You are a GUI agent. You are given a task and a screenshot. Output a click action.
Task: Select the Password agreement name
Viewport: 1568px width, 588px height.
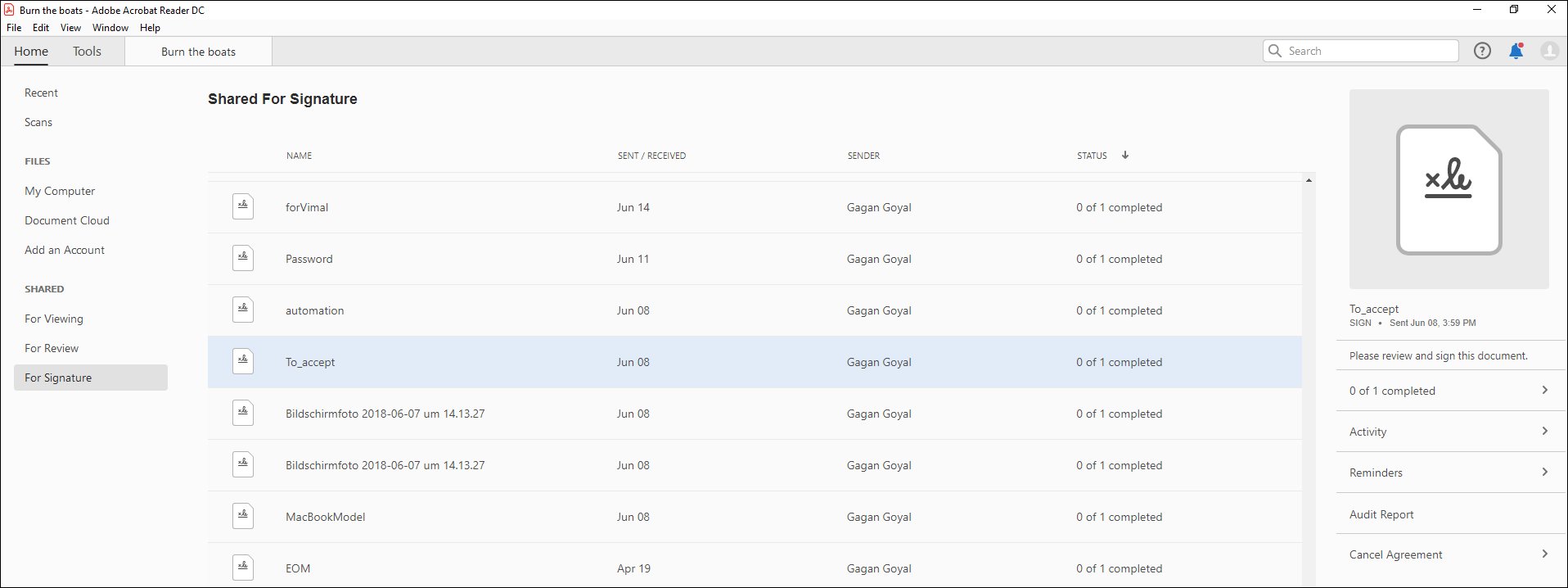309,259
